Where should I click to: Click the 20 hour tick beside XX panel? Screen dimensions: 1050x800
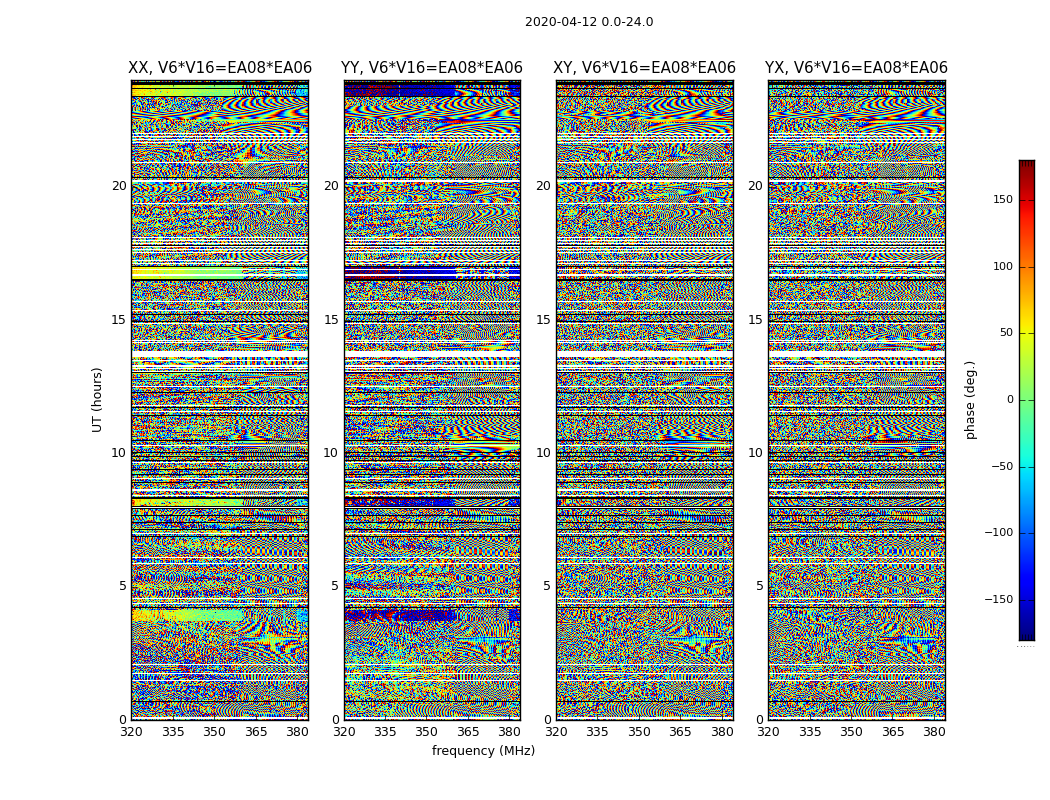119,186
